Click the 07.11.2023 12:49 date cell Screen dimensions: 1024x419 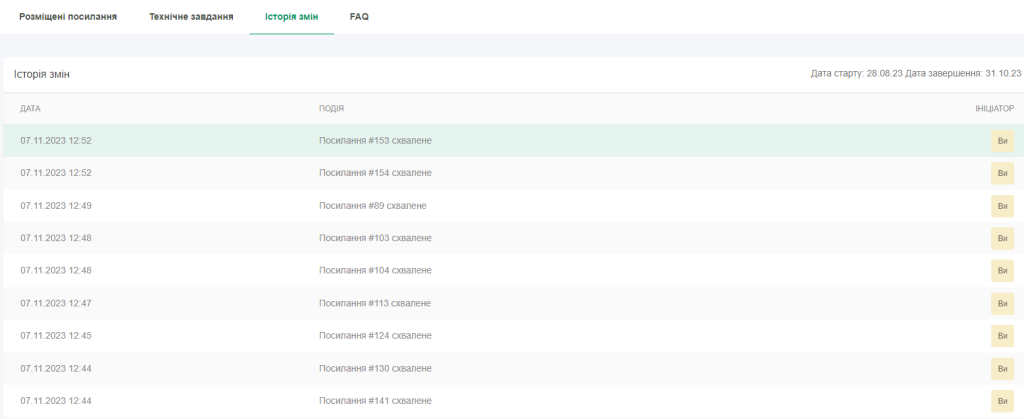tap(56, 206)
